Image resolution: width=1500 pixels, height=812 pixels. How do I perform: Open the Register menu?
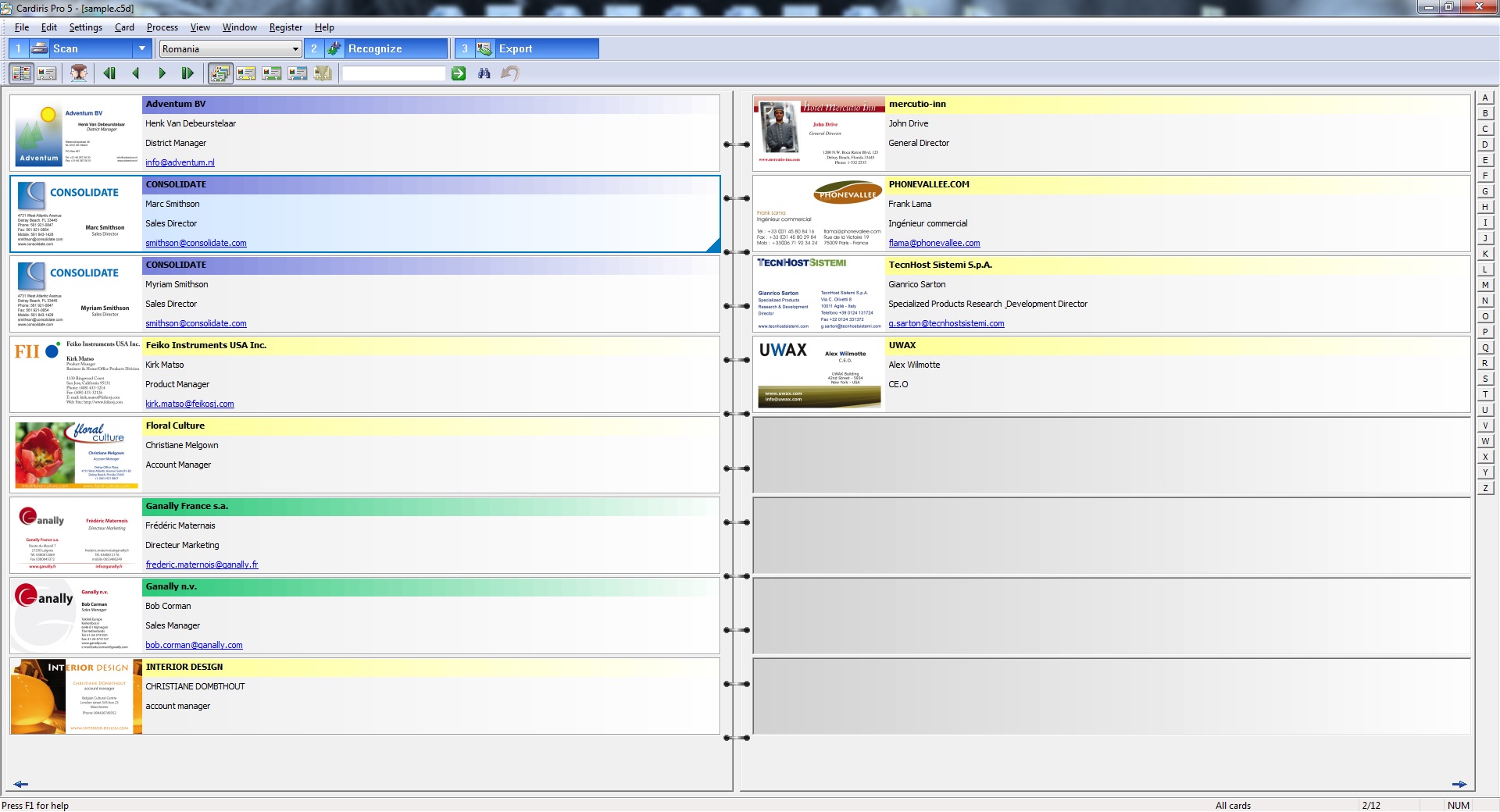pyautogui.click(x=285, y=27)
